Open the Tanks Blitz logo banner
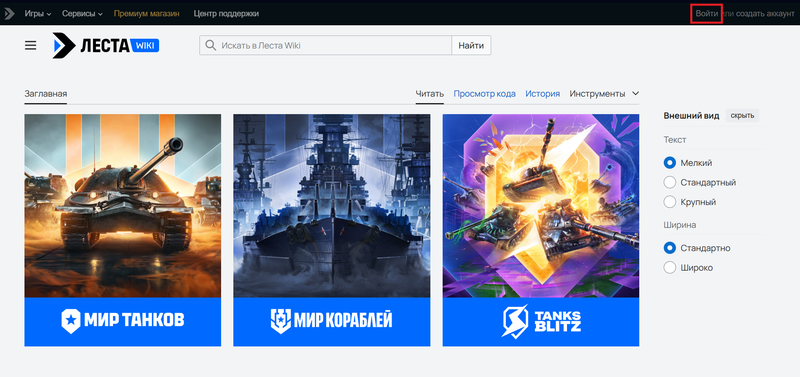Screen dimensions: 800x377 coord(541,322)
